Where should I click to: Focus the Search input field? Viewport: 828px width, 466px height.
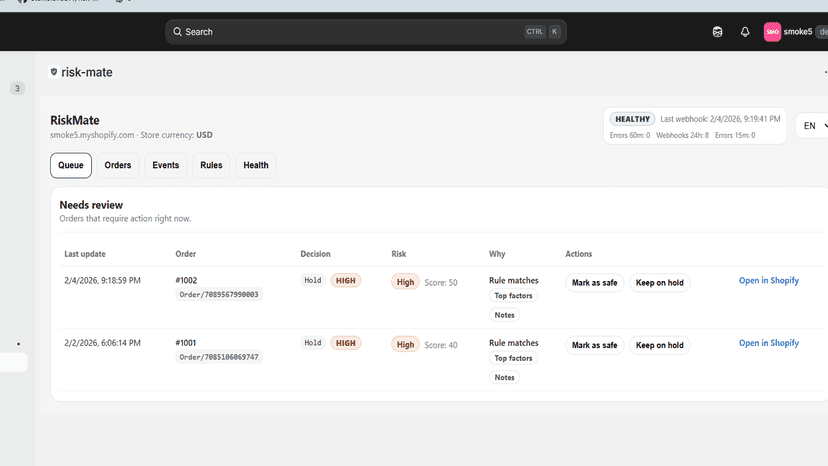[365, 32]
